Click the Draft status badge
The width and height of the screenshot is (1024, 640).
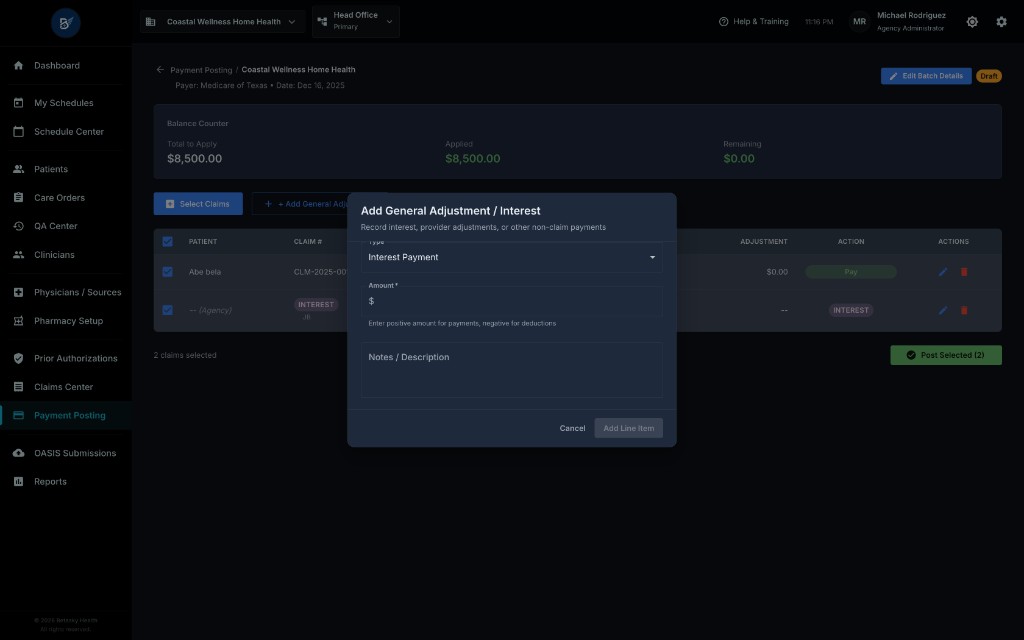click(x=989, y=76)
